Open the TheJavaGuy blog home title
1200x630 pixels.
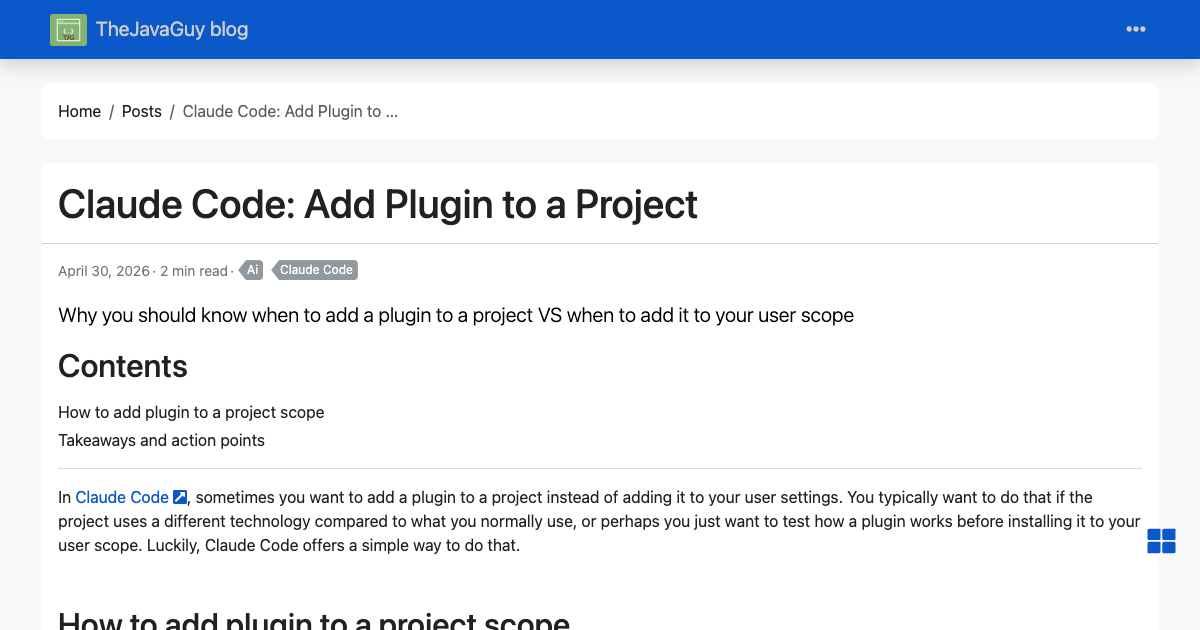pos(172,29)
